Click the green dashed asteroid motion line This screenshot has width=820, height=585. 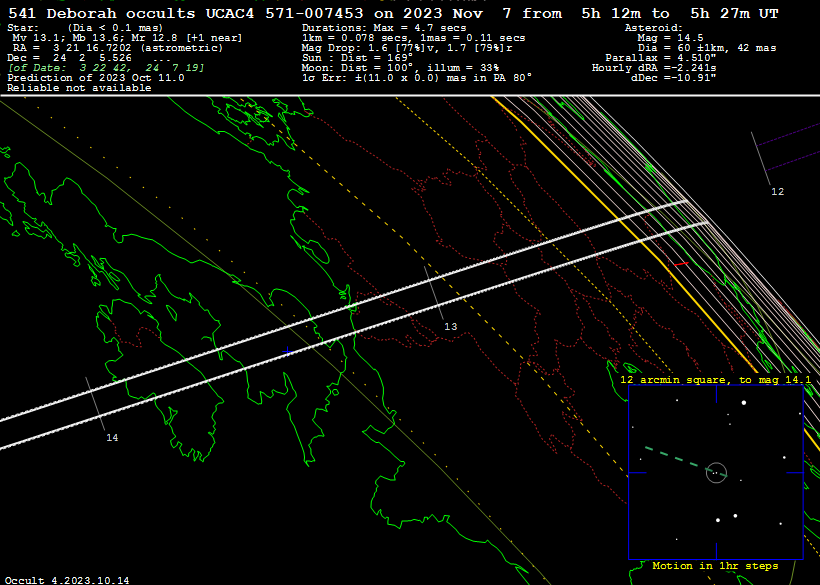[670, 456]
